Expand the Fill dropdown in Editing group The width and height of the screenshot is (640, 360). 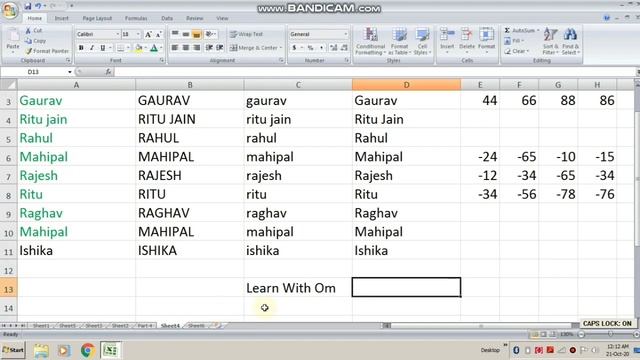(x=522, y=41)
